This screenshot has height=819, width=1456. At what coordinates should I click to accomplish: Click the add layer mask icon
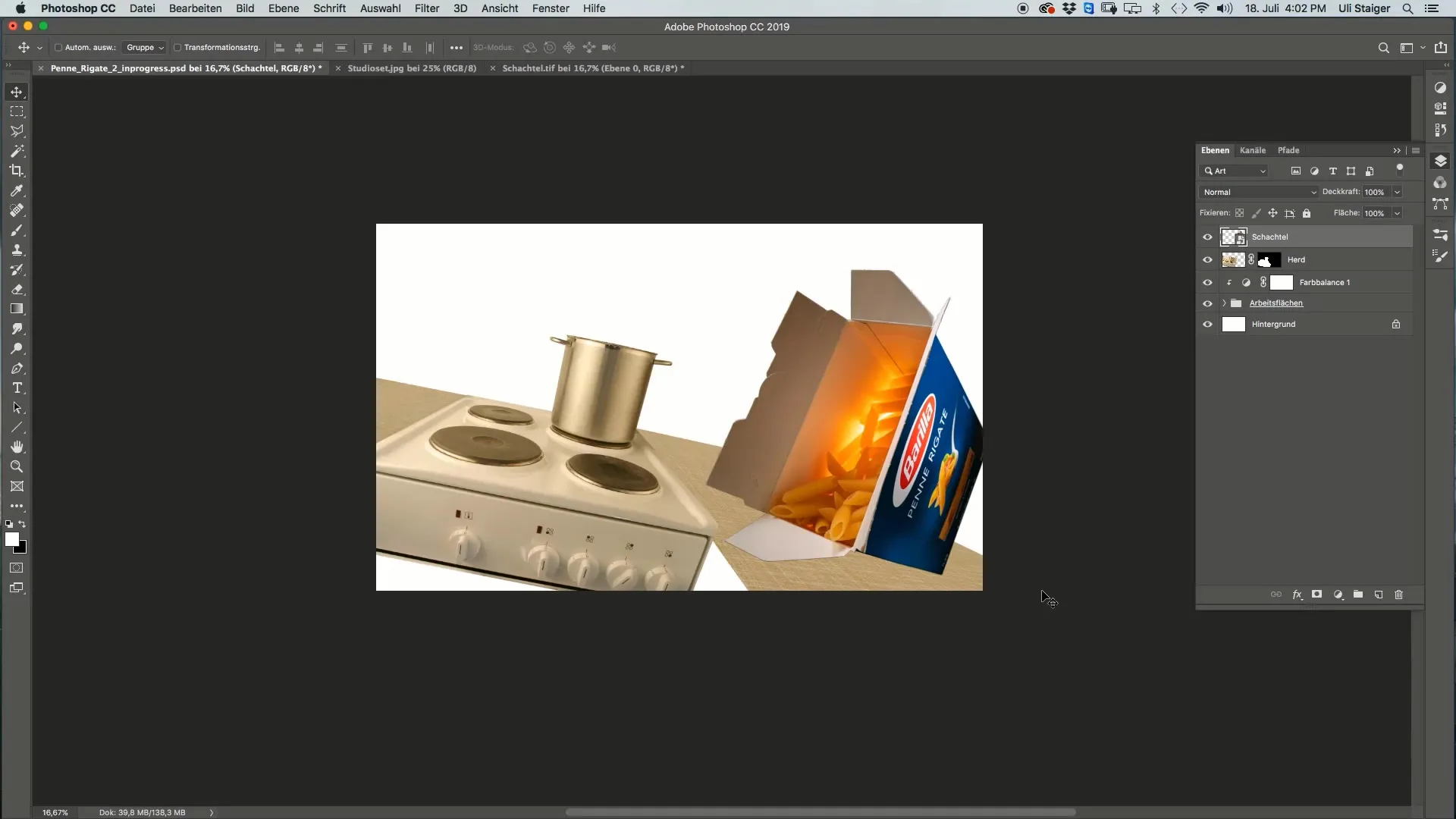click(1317, 595)
